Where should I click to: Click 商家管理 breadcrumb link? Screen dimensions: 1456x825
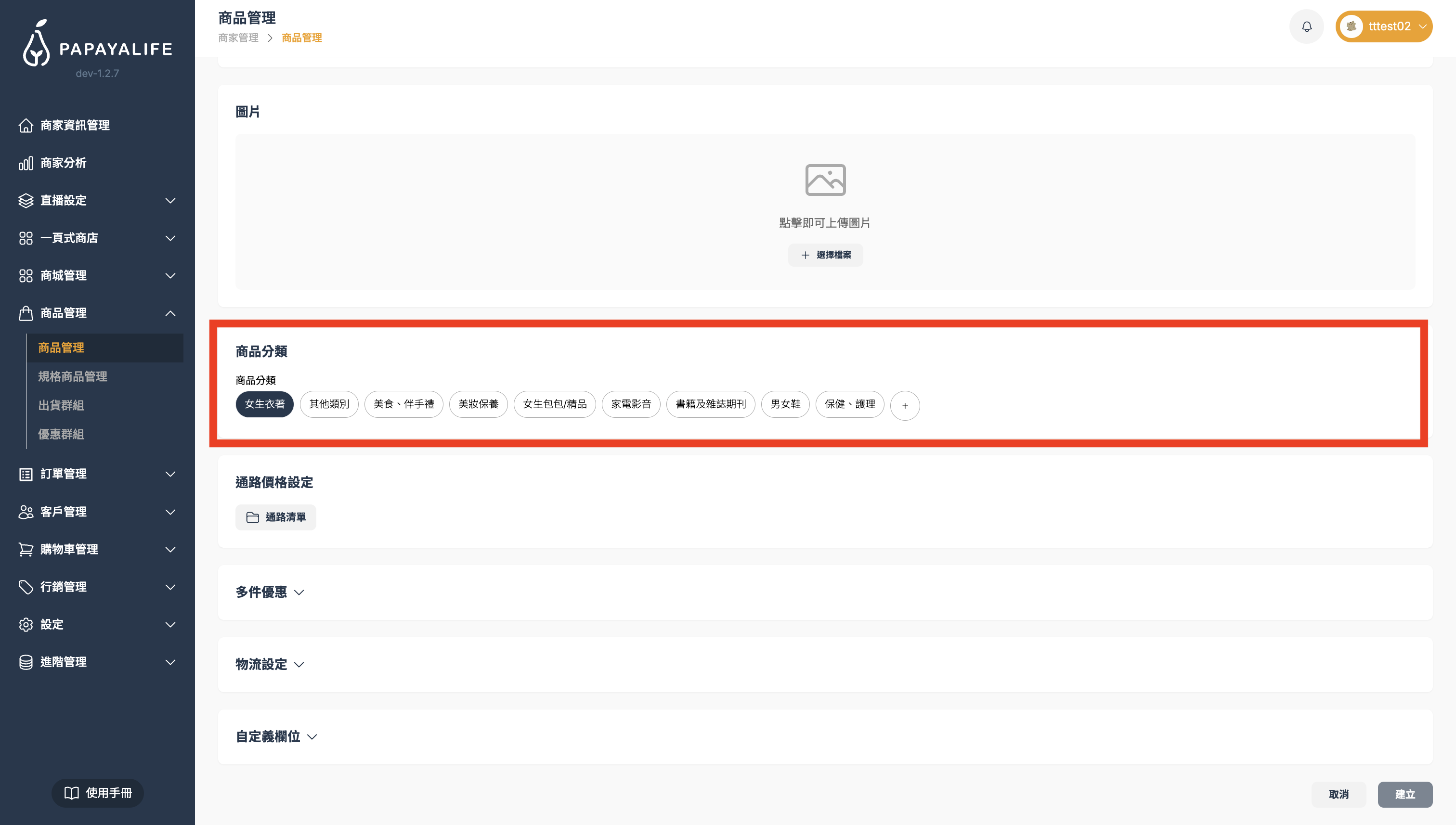[x=238, y=38]
